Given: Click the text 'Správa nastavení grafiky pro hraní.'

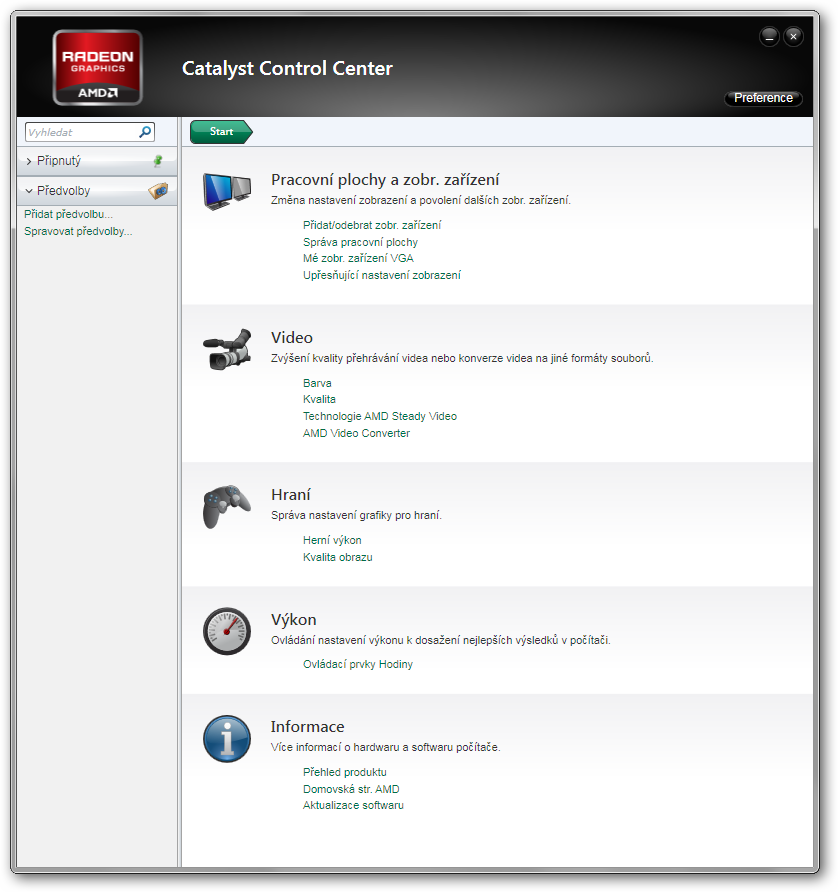Looking at the screenshot, I should tap(356, 515).
